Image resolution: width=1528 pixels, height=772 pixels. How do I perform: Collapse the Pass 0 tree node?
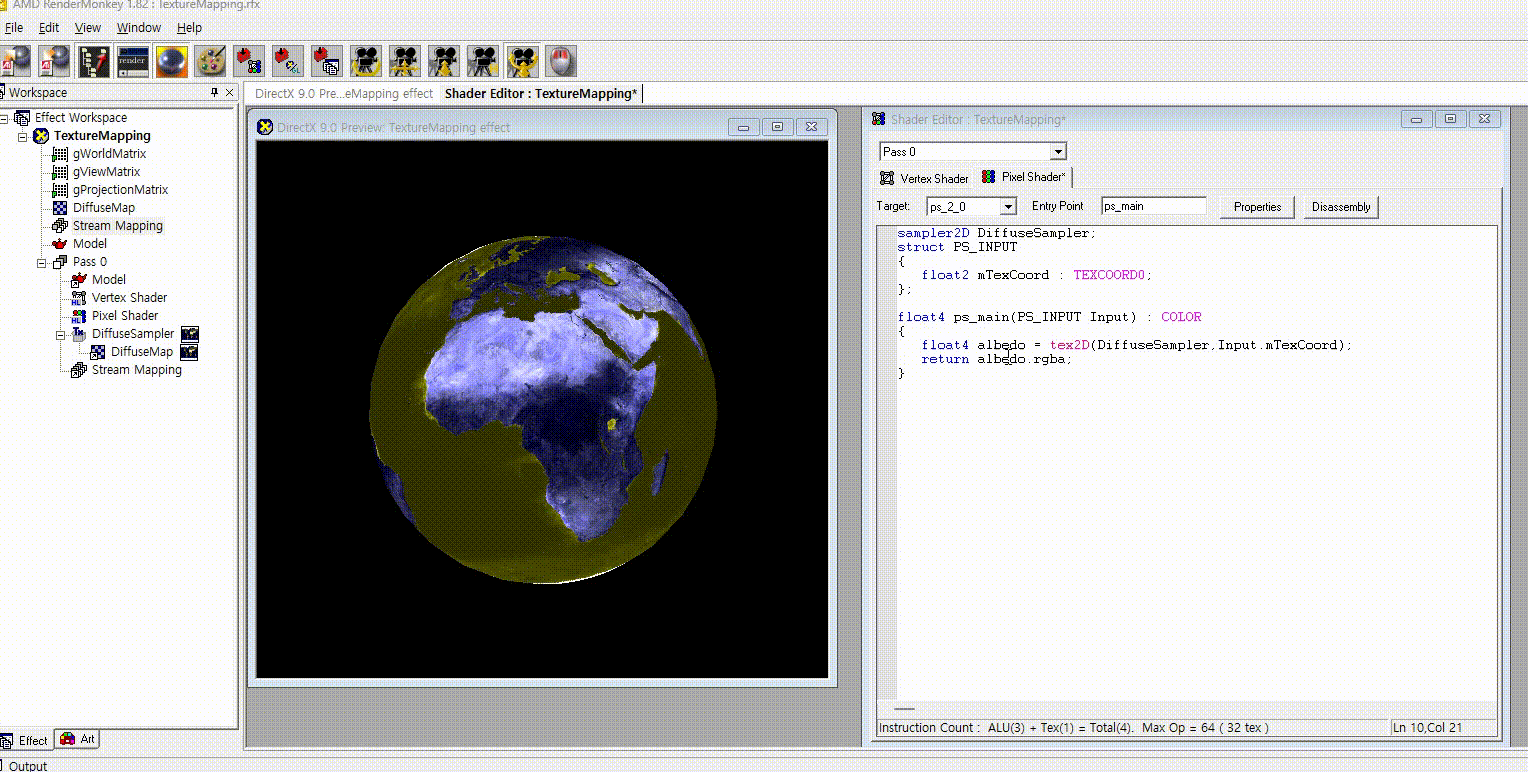tap(42, 262)
